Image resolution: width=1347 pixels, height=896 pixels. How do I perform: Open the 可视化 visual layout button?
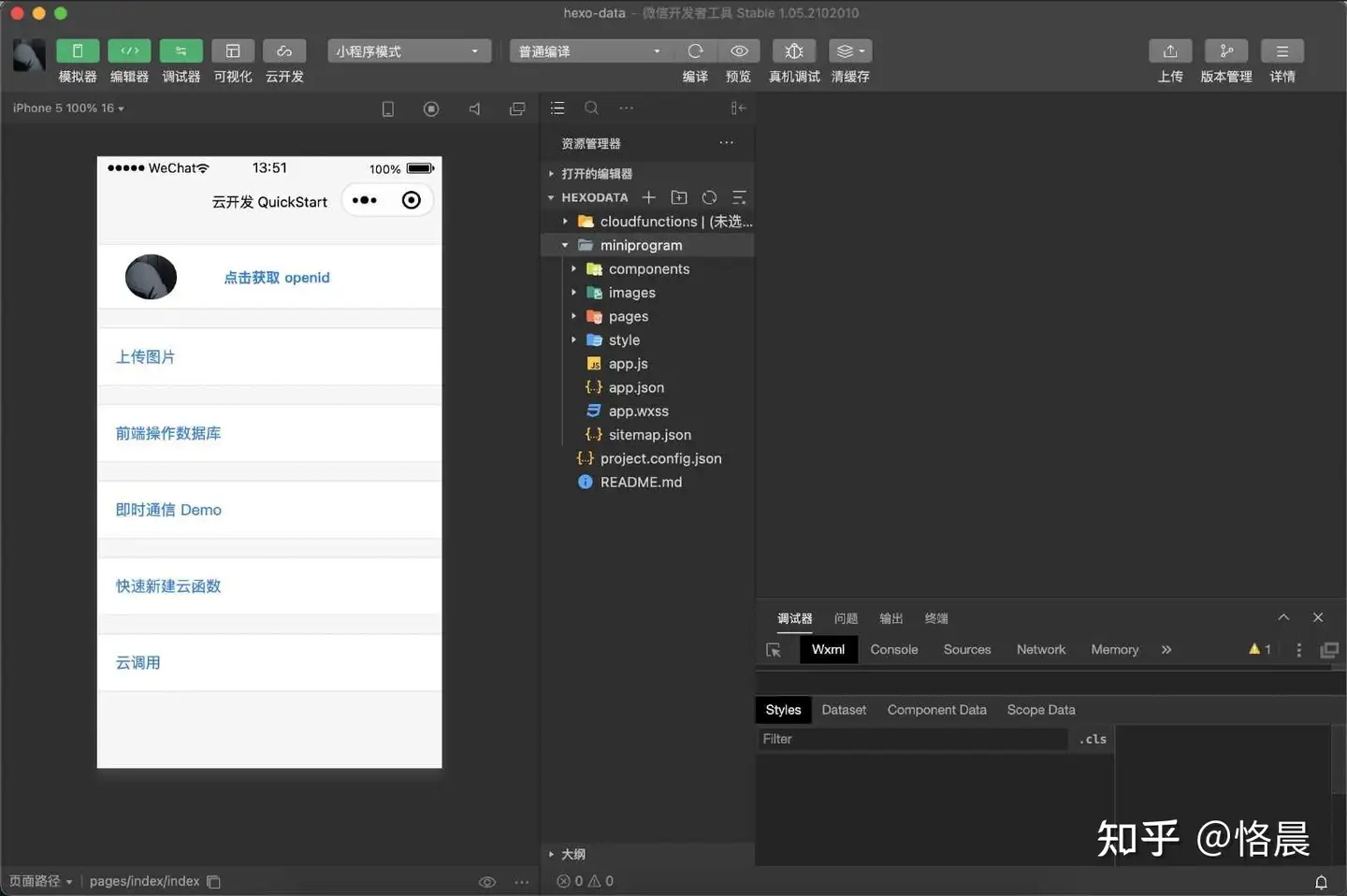233,51
